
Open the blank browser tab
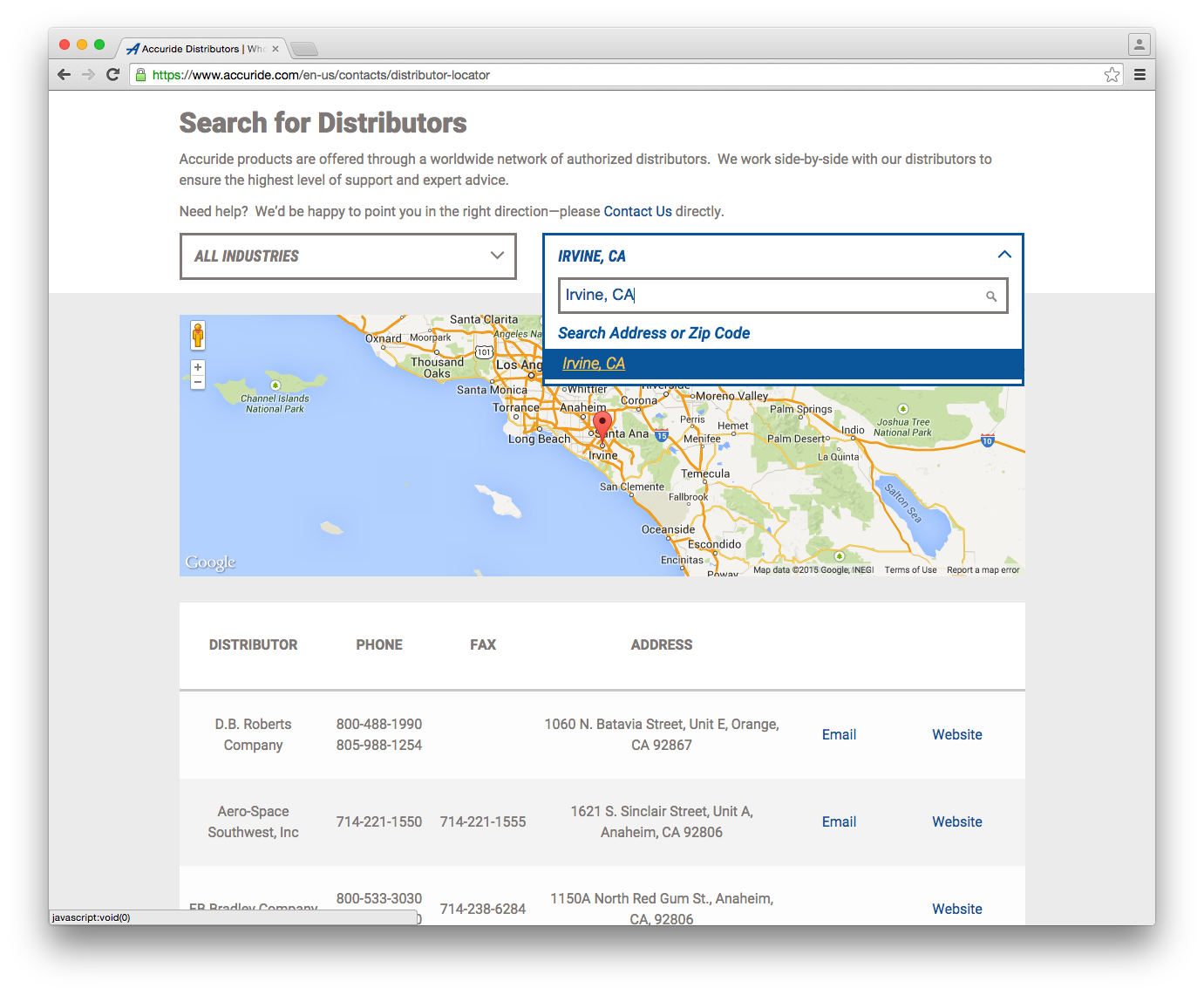click(x=303, y=49)
